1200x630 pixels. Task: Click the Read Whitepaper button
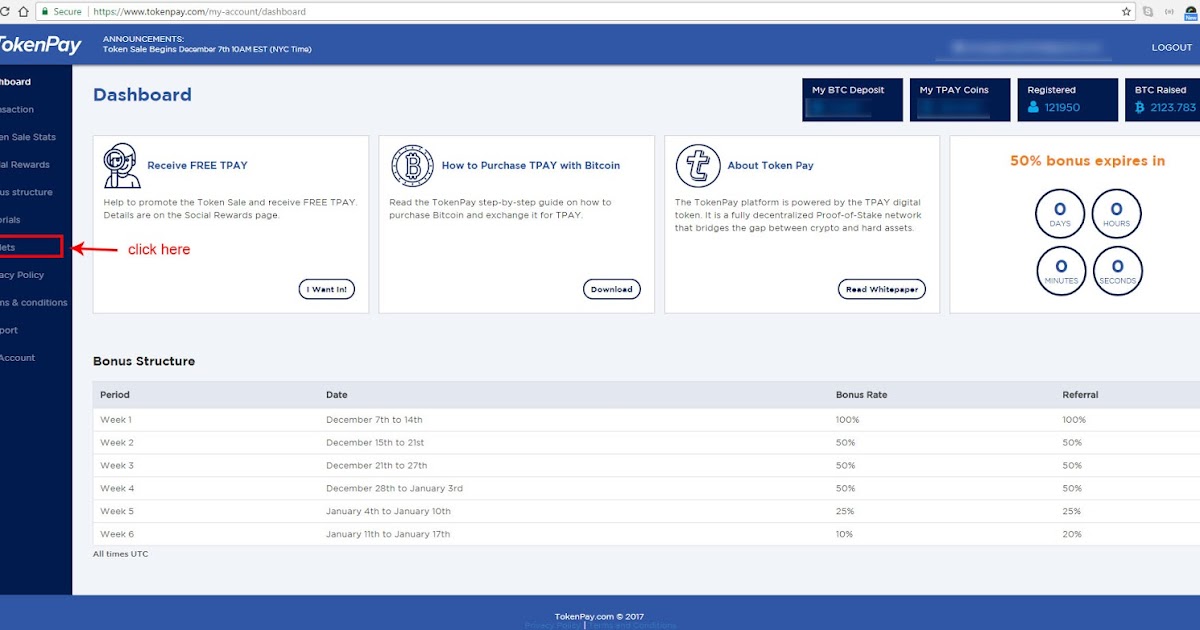pos(882,289)
